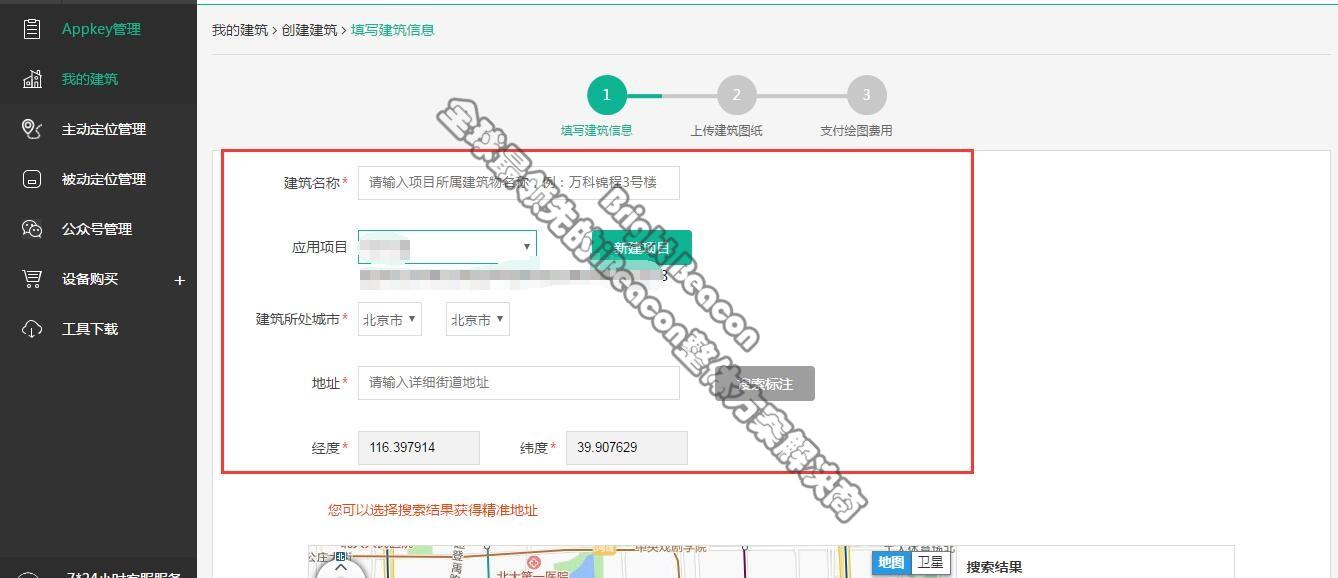Viewport: 1338px width, 578px height.
Task: Open 我的建筑 in the sidebar
Action: click(90, 79)
